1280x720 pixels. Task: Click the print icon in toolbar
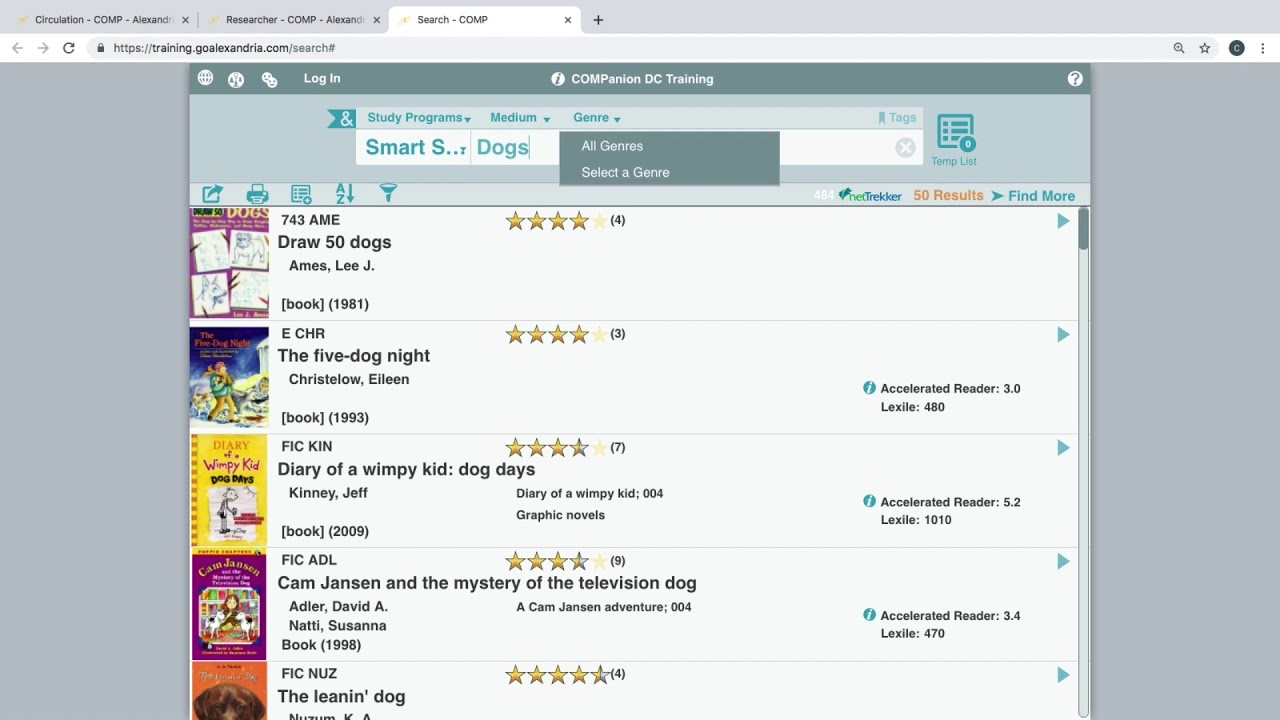click(x=257, y=194)
